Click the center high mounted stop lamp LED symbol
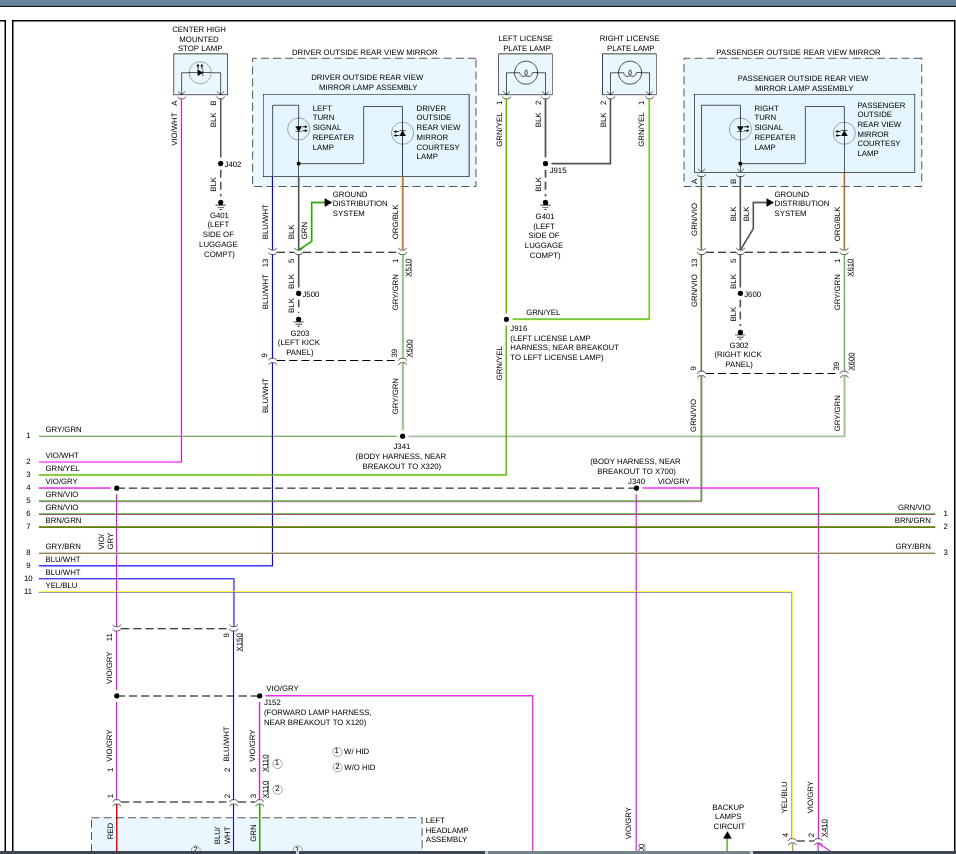This screenshot has width=956, height=854. click(x=200, y=73)
